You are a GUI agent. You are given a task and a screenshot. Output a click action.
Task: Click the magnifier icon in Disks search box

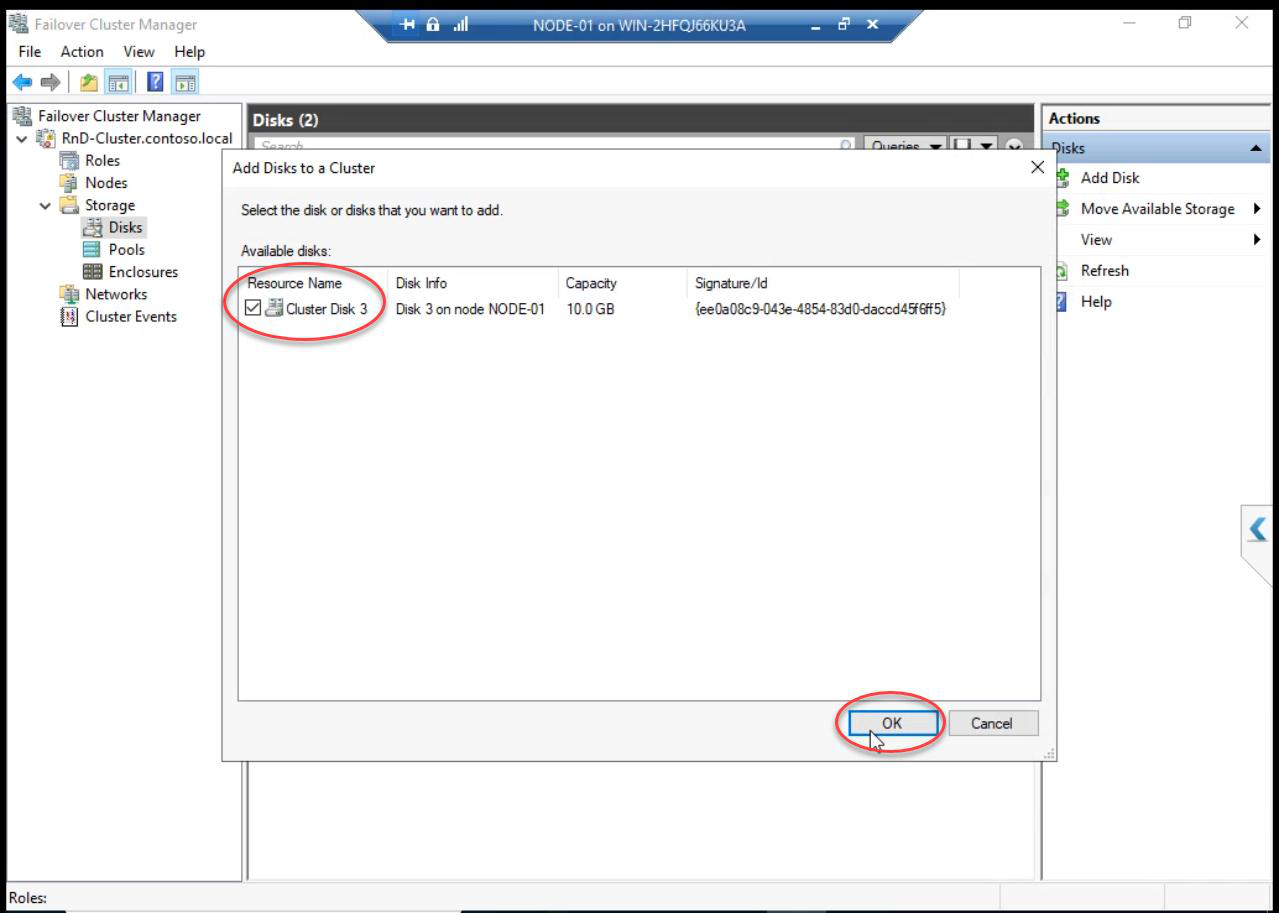845,146
